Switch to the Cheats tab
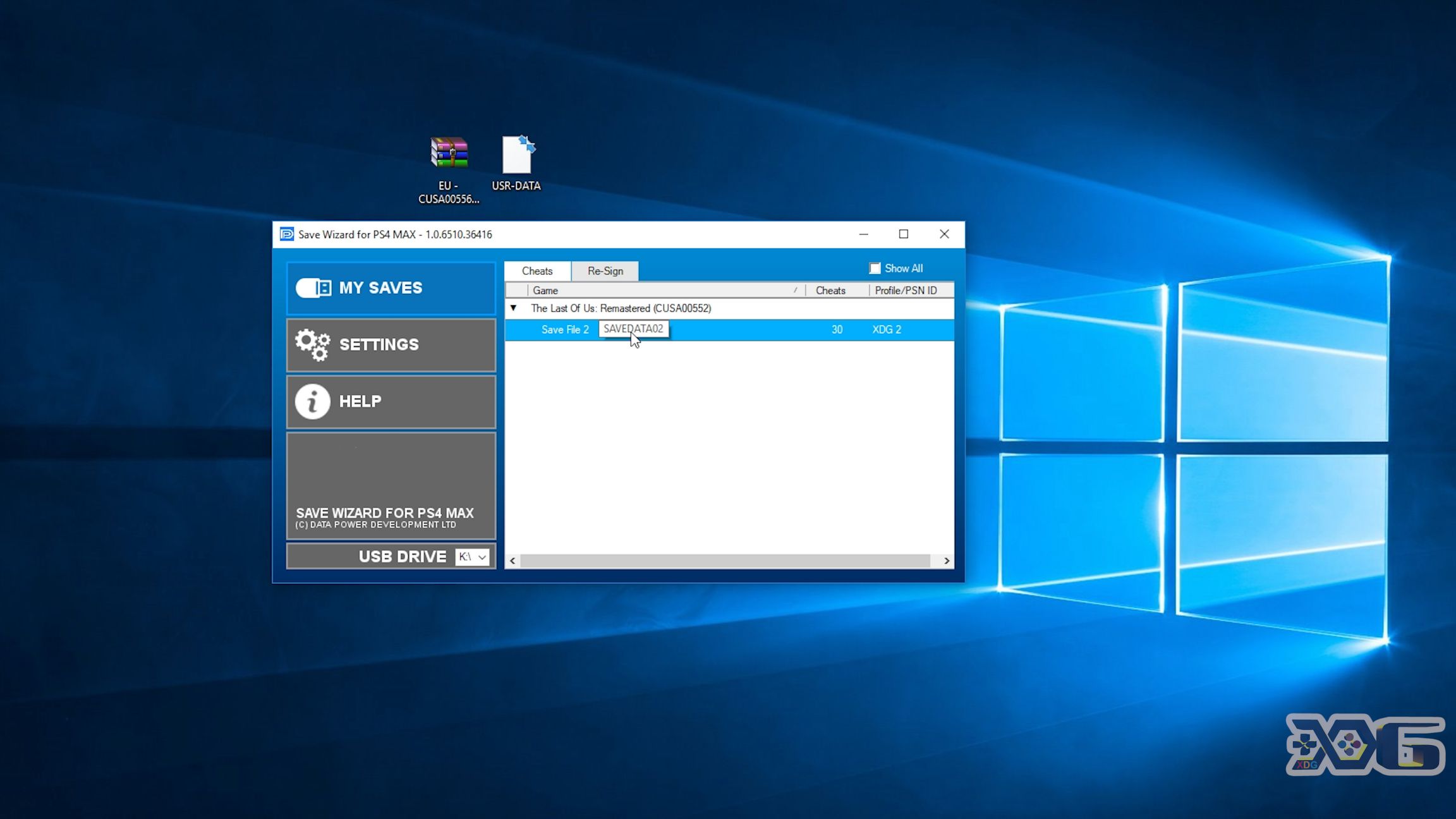1456x819 pixels. pyautogui.click(x=537, y=270)
